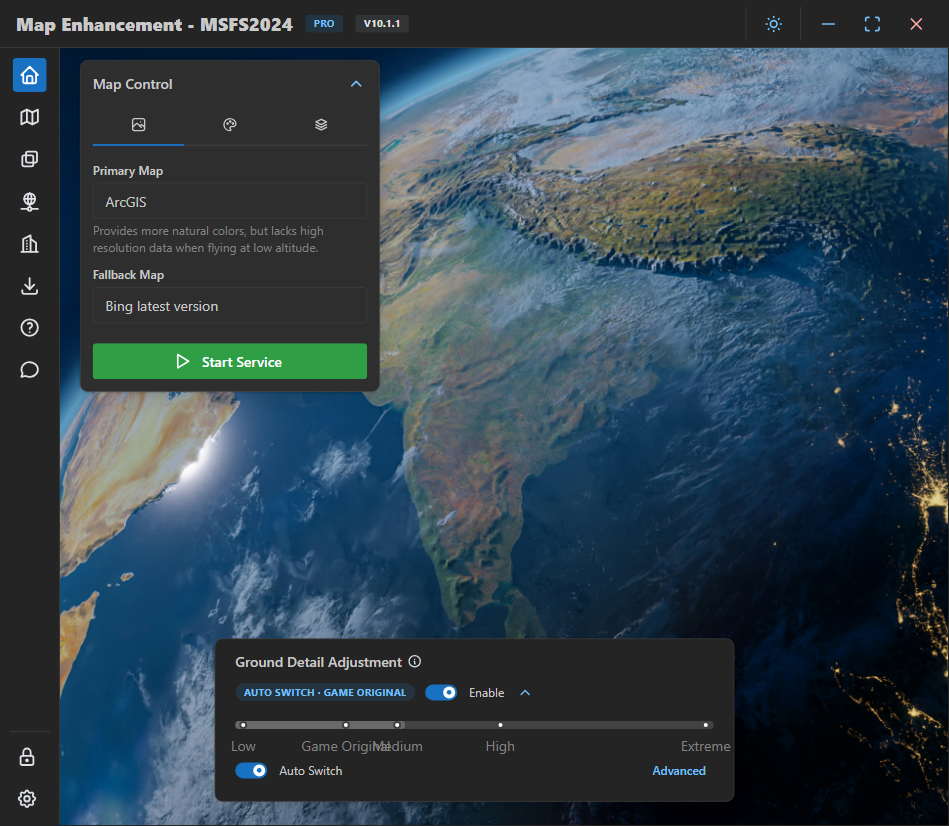
Task: Toggle the Auto Switch switch
Action: pyautogui.click(x=251, y=771)
